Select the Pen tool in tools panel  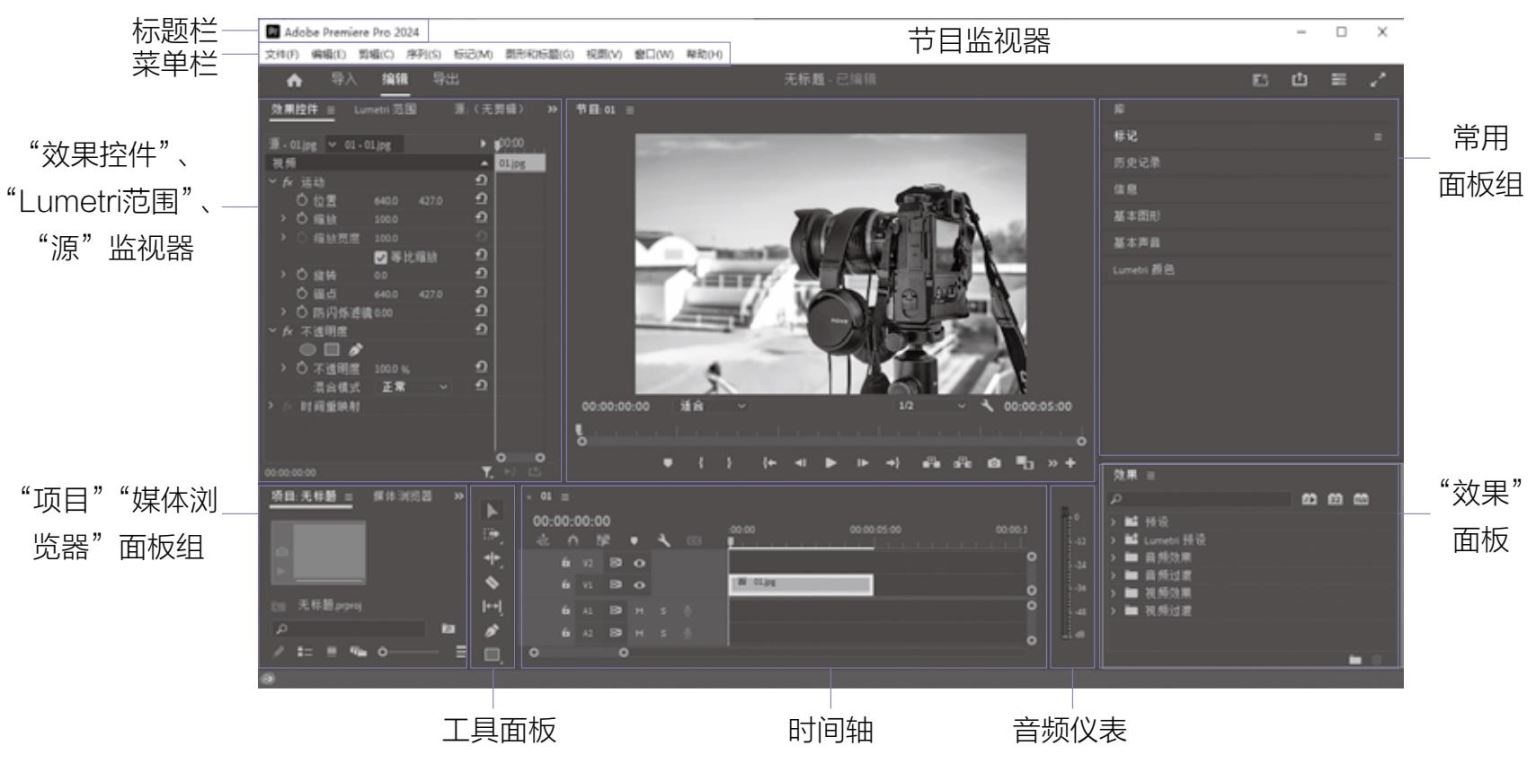(x=491, y=631)
